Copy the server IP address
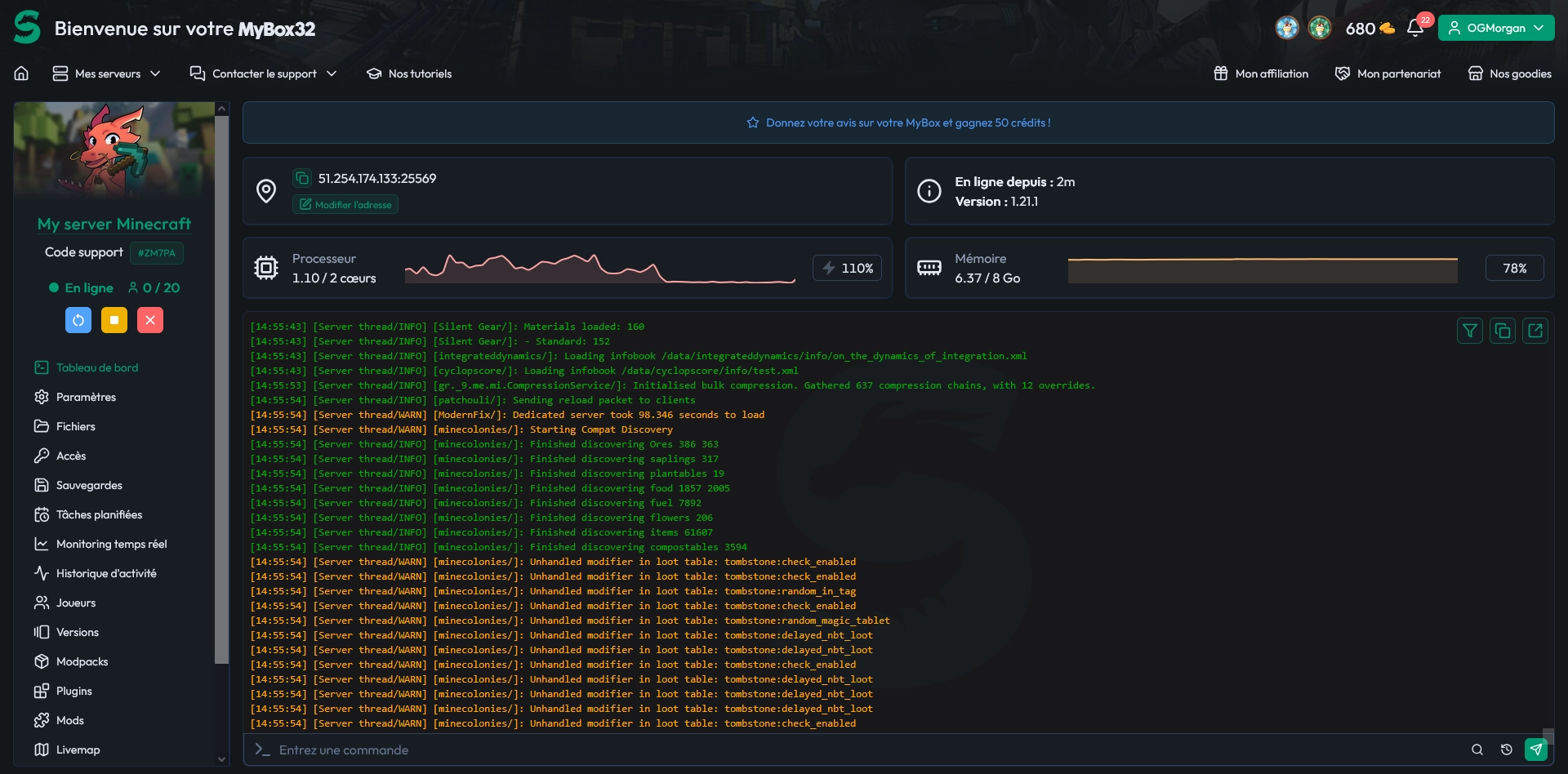This screenshot has height=774, width=1568. 302,178
